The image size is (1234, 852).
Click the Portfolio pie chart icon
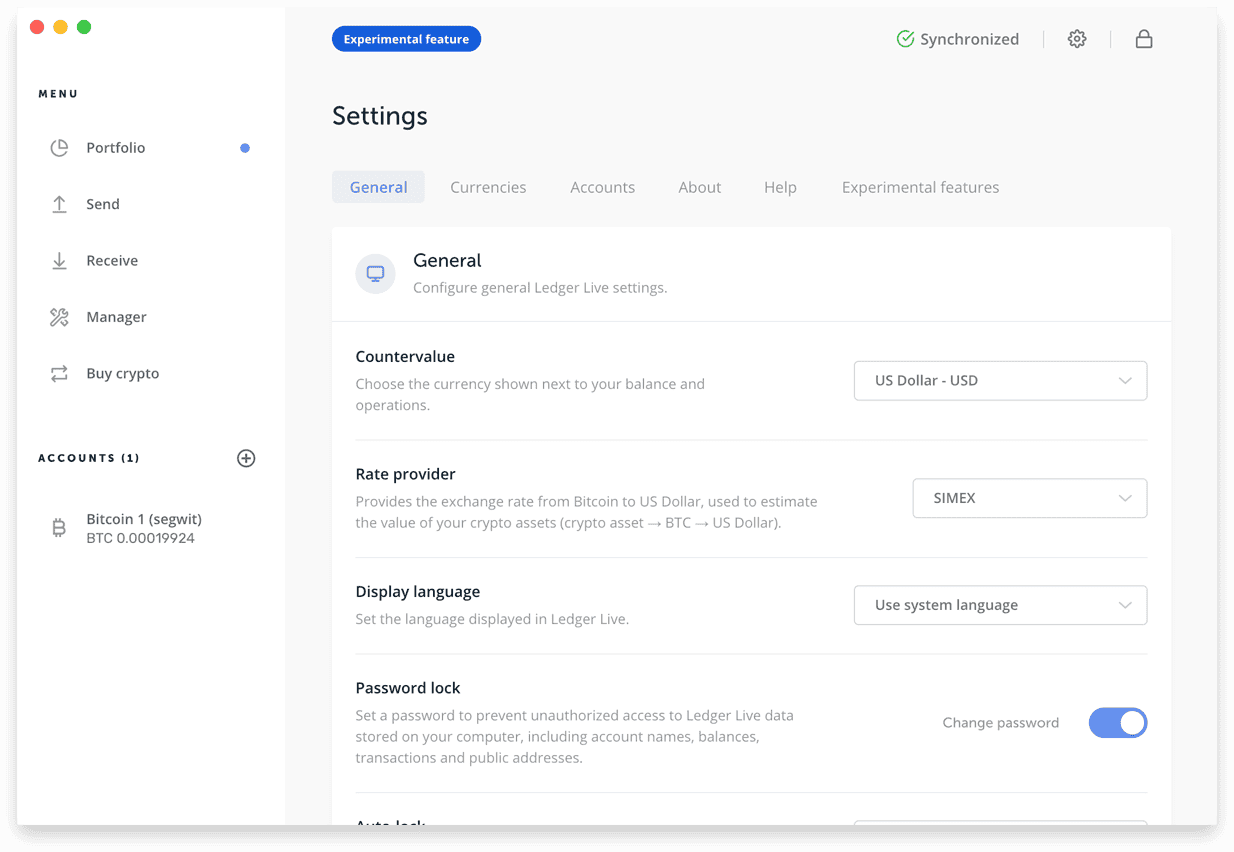coord(59,148)
